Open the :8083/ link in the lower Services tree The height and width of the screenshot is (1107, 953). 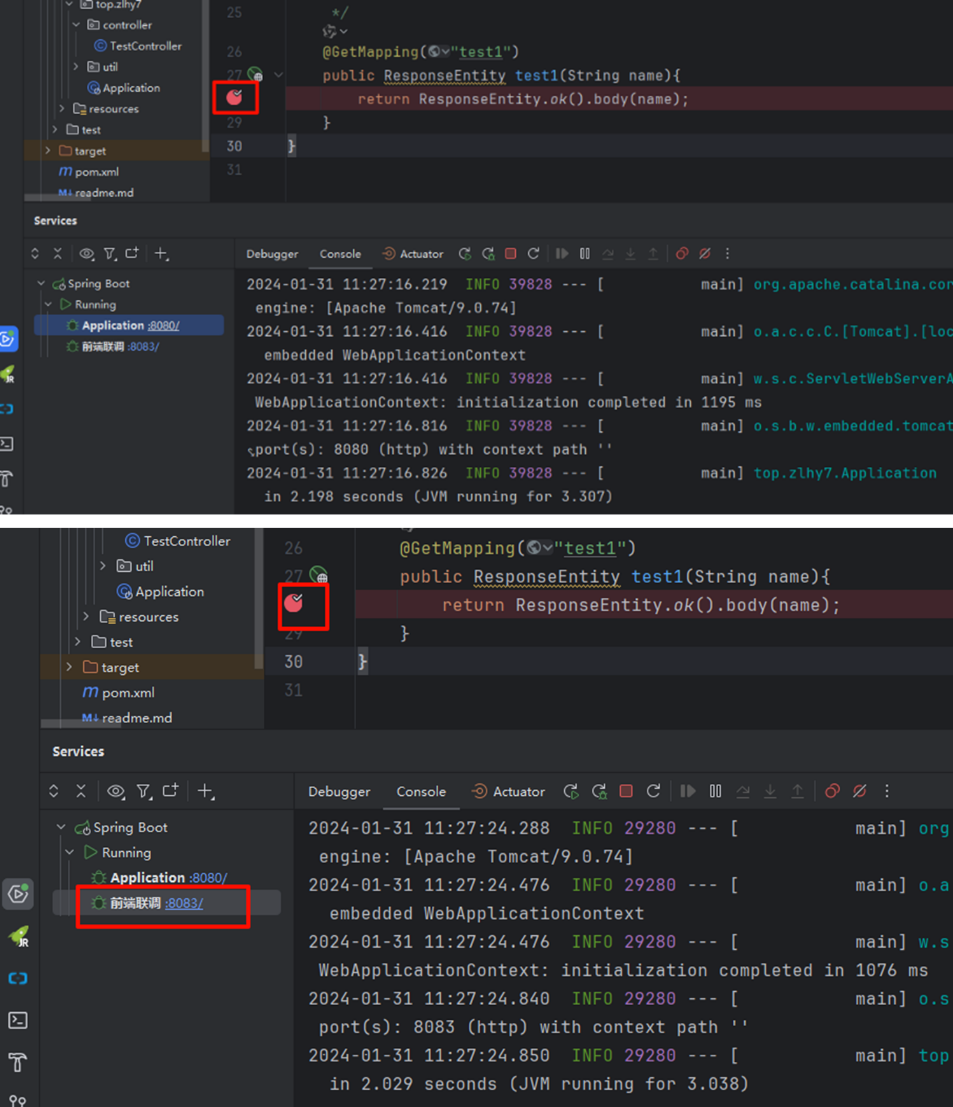(x=184, y=903)
